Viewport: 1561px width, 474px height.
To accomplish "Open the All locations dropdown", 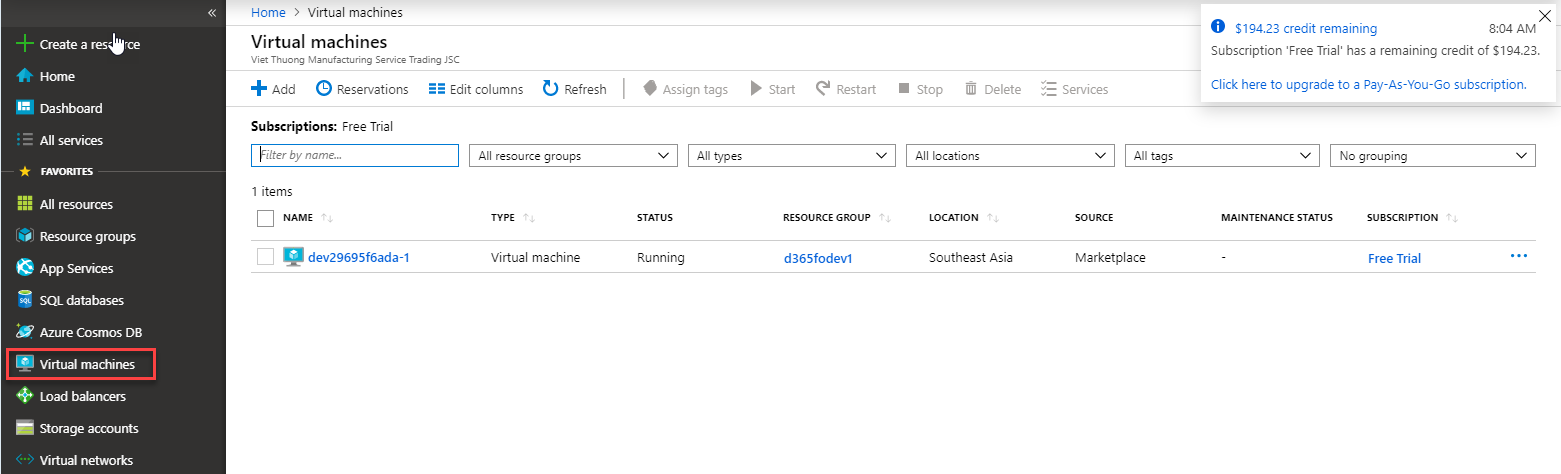I will pos(1009,156).
